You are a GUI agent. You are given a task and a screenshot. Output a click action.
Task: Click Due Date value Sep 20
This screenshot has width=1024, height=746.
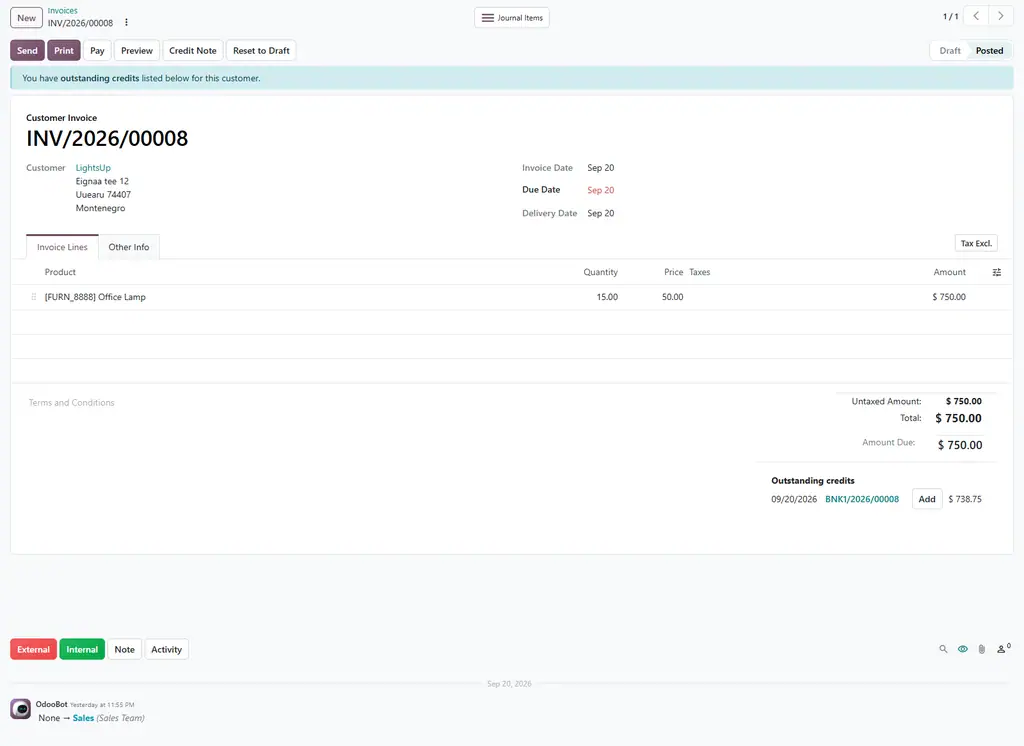600,190
